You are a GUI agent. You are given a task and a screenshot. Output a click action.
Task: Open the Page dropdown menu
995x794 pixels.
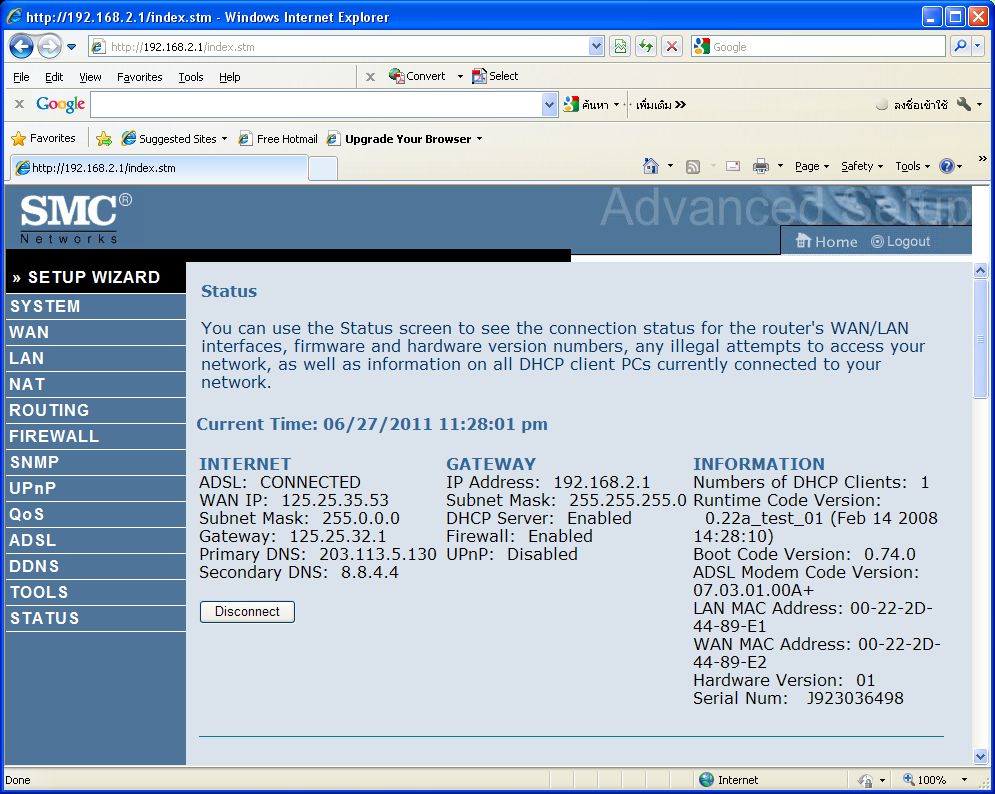coord(812,166)
